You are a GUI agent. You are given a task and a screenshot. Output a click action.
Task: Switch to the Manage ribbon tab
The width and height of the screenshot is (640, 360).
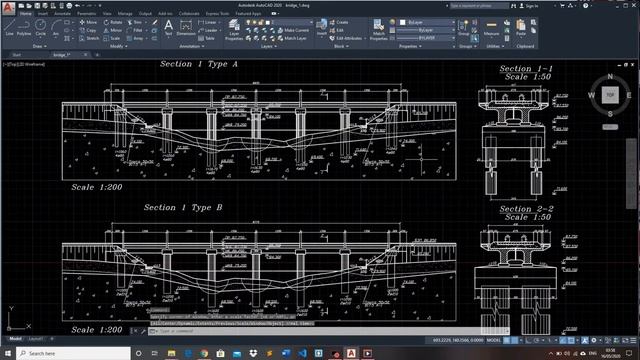tap(125, 13)
